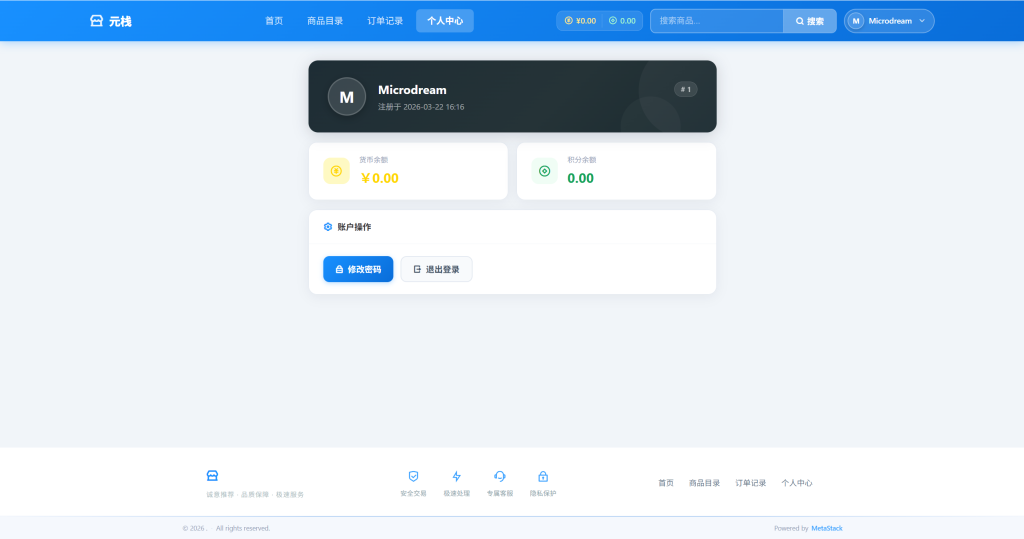Screen dimensions: 1024x539
Task: Click the footer store logo icon
Action: 212,475
